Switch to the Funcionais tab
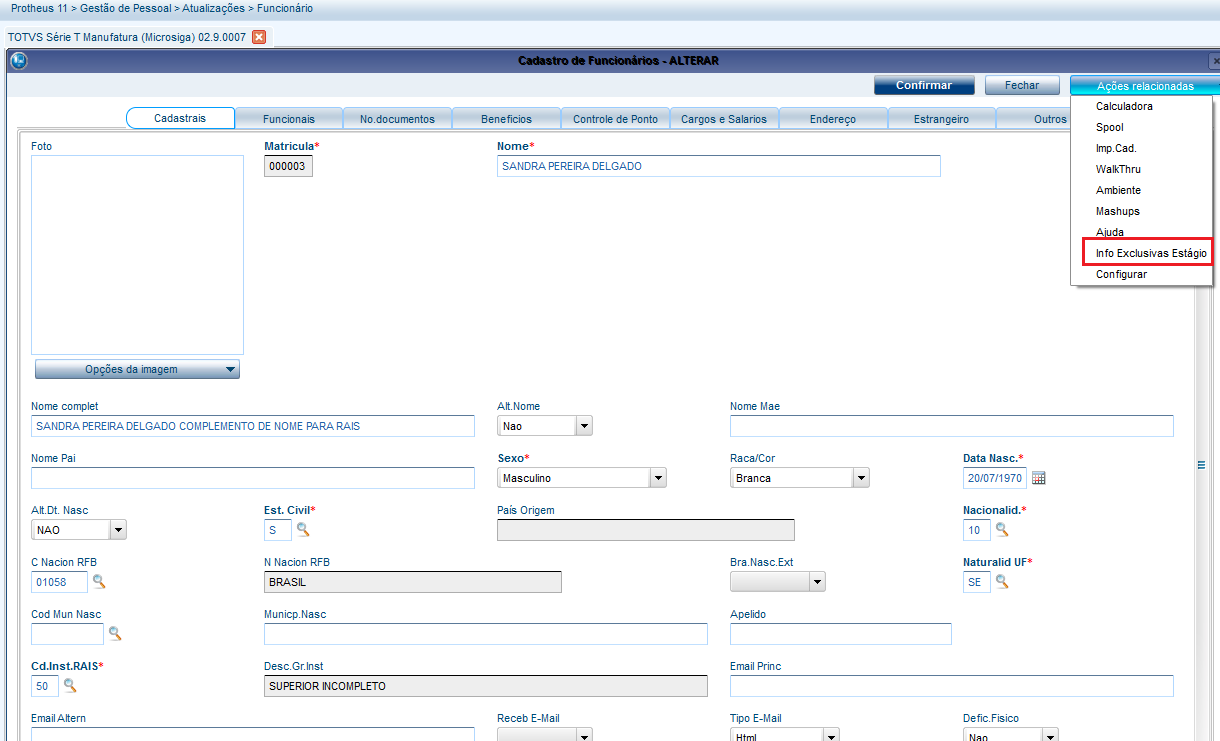The image size is (1220, 741). click(x=289, y=119)
